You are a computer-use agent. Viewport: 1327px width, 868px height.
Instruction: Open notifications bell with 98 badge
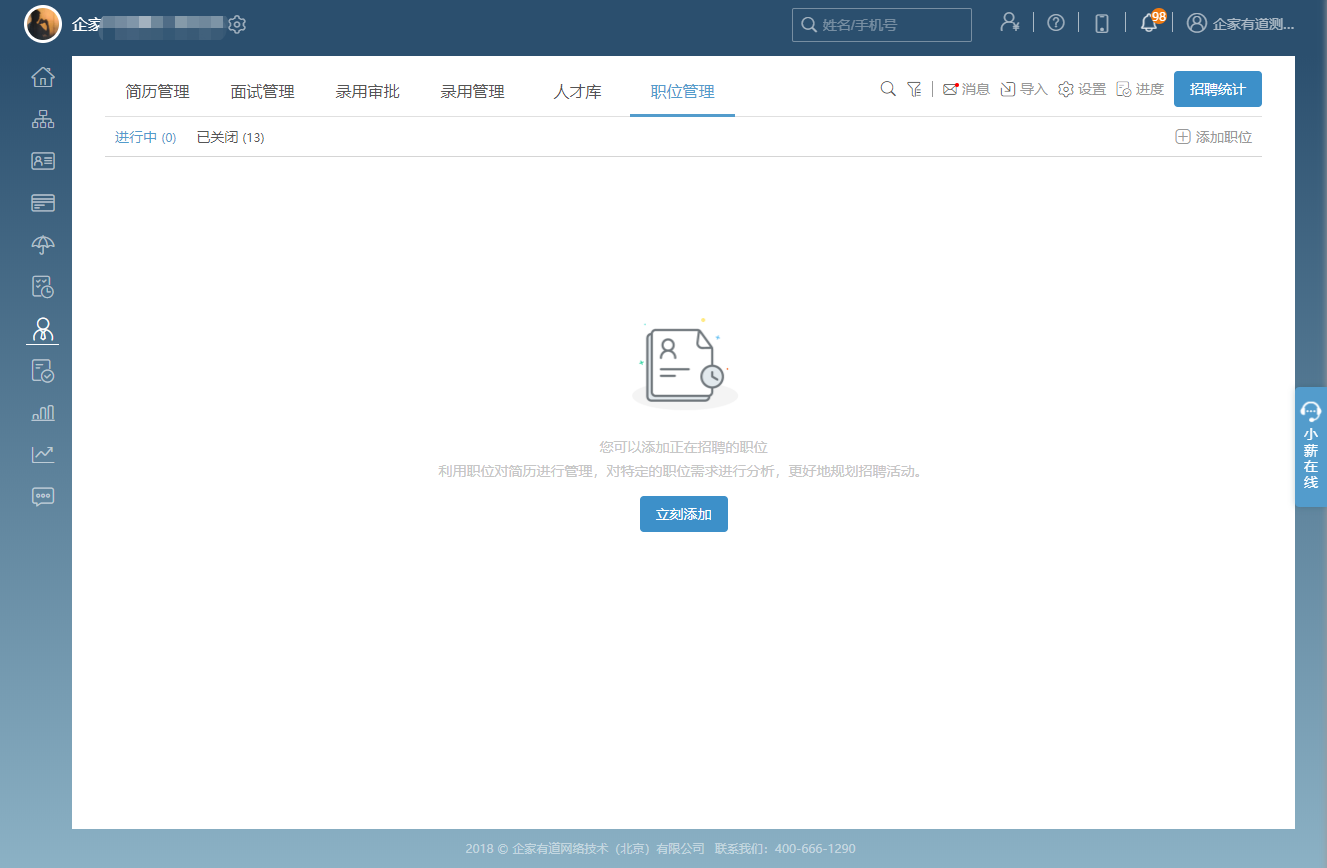click(x=1151, y=21)
